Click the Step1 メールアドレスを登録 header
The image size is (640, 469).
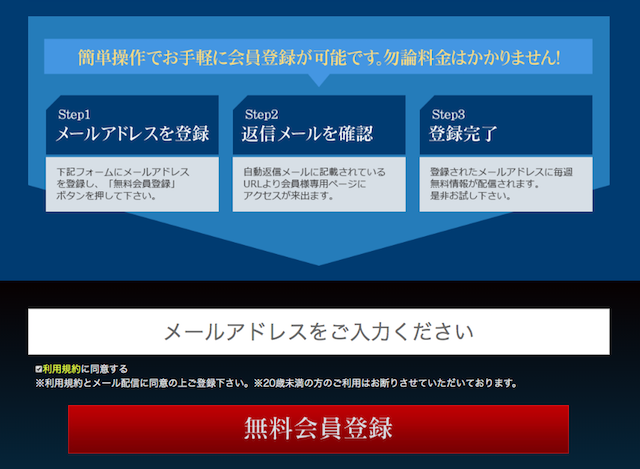tap(132, 125)
